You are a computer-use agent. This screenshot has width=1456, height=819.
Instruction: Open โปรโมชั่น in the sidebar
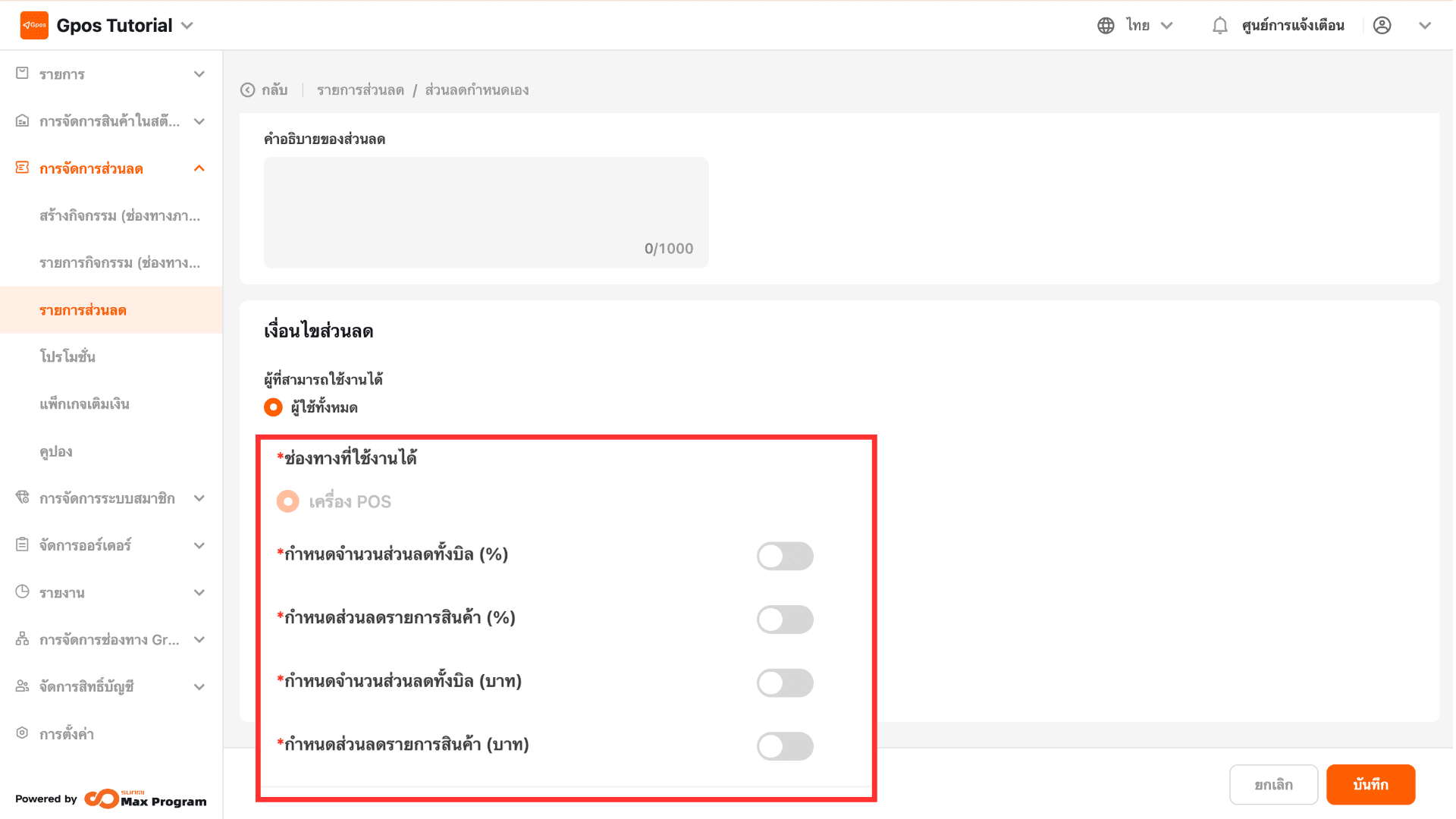coord(67,357)
